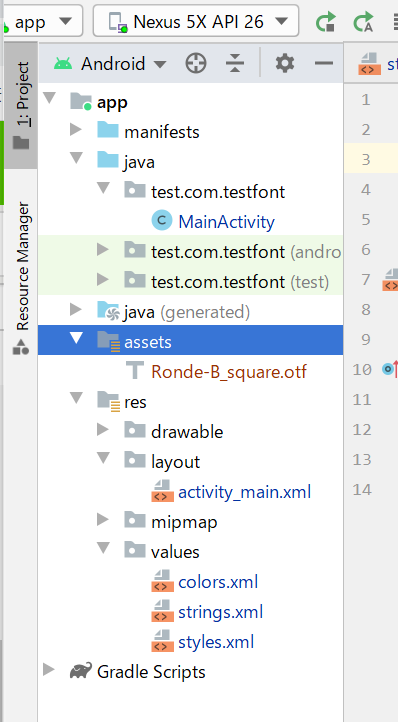This screenshot has height=722, width=398.
Task: Click the styles.xml file icon
Action: 163,641
